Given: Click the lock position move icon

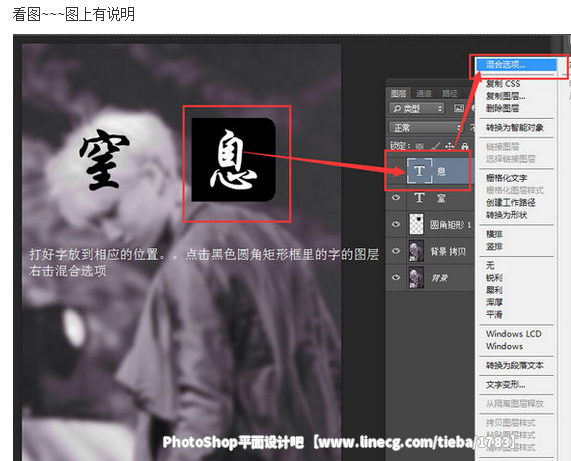Looking at the screenshot, I should click(449, 146).
